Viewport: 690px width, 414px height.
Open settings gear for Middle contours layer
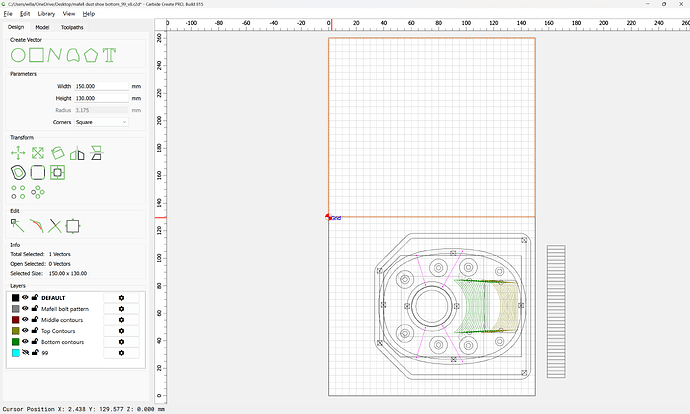121,320
